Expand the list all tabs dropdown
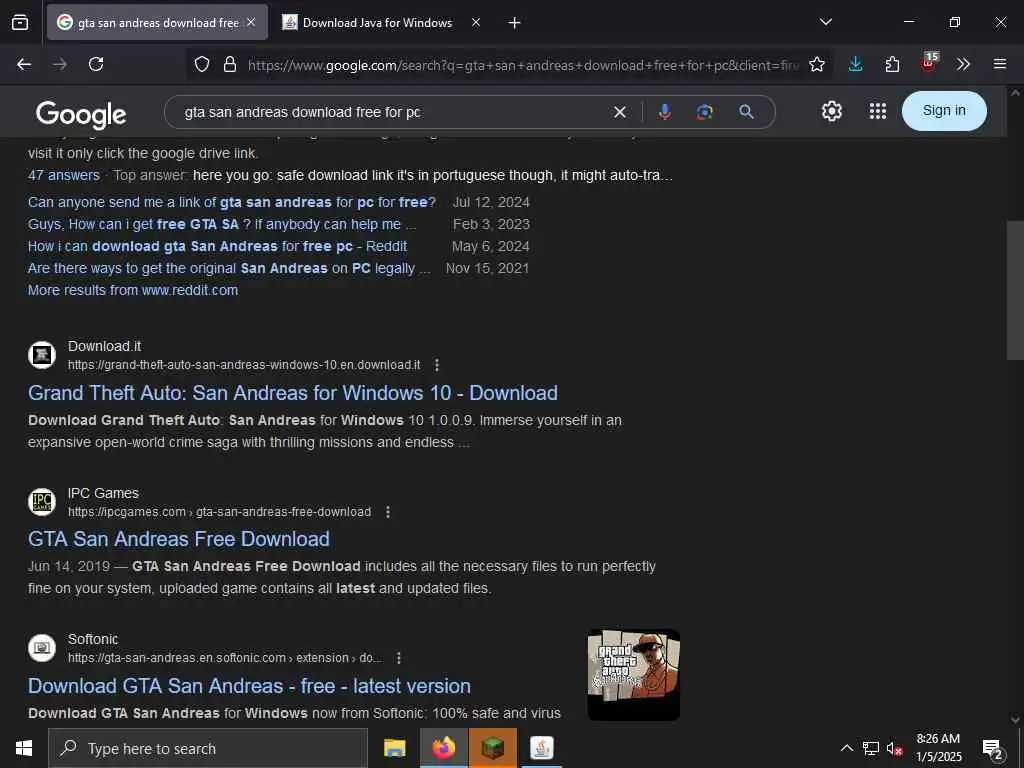Image resolution: width=1024 pixels, height=768 pixels. pos(826,22)
